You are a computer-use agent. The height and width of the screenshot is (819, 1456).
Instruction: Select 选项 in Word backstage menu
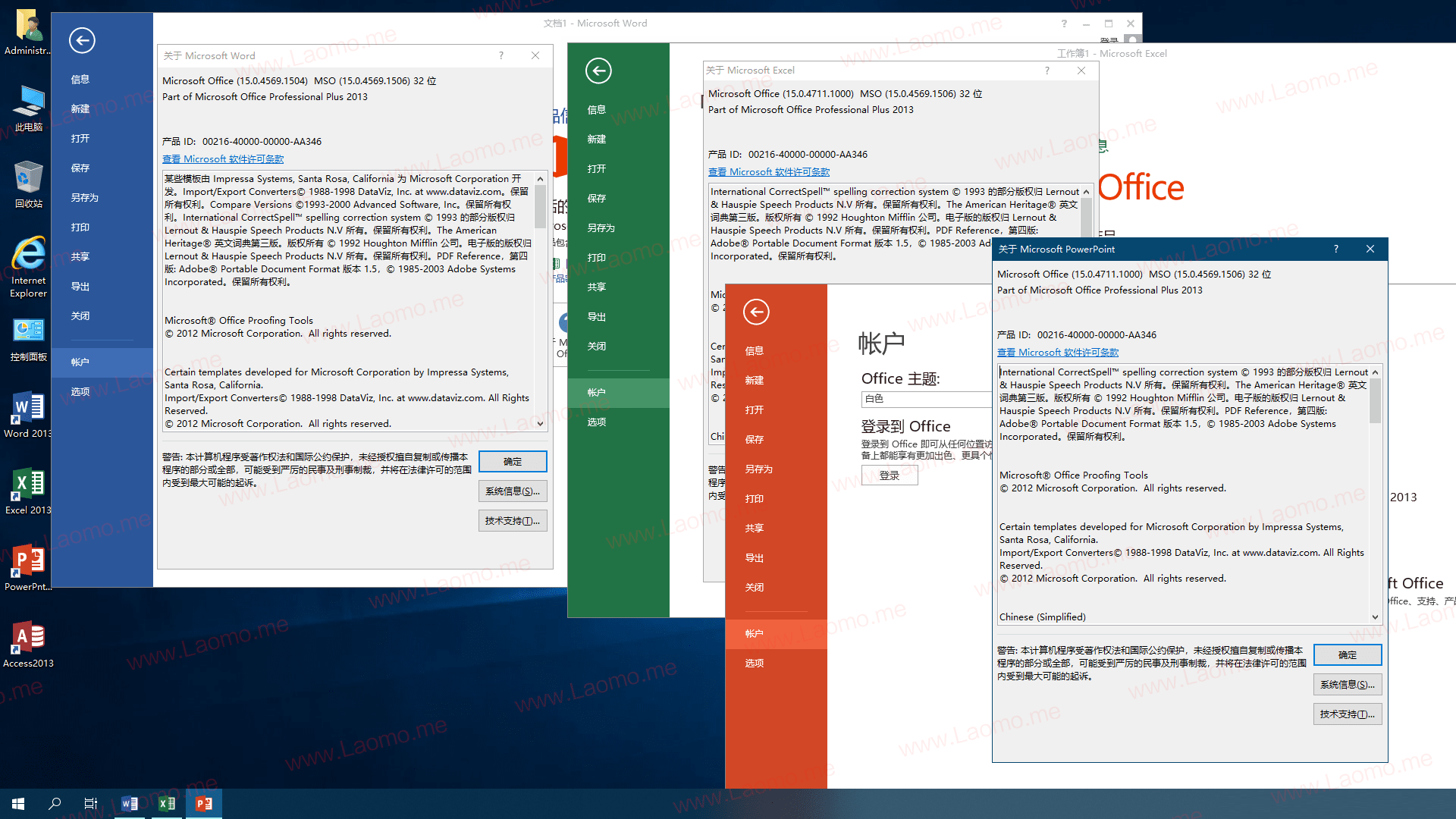click(80, 391)
